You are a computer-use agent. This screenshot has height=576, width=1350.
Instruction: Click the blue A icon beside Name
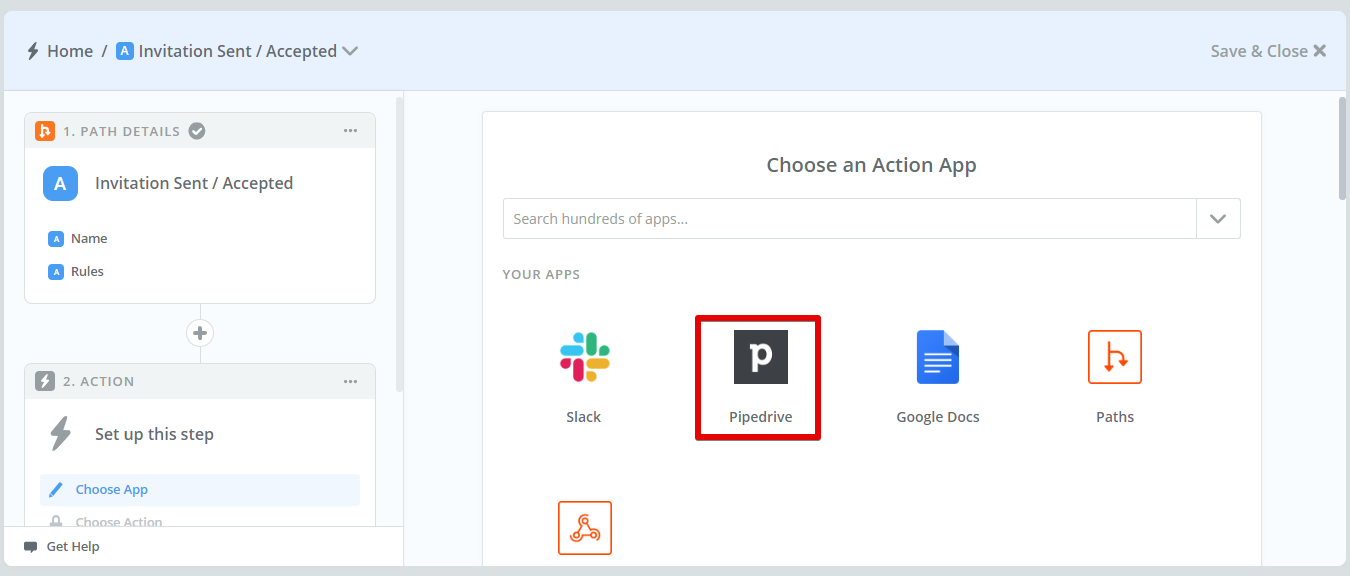pos(56,239)
